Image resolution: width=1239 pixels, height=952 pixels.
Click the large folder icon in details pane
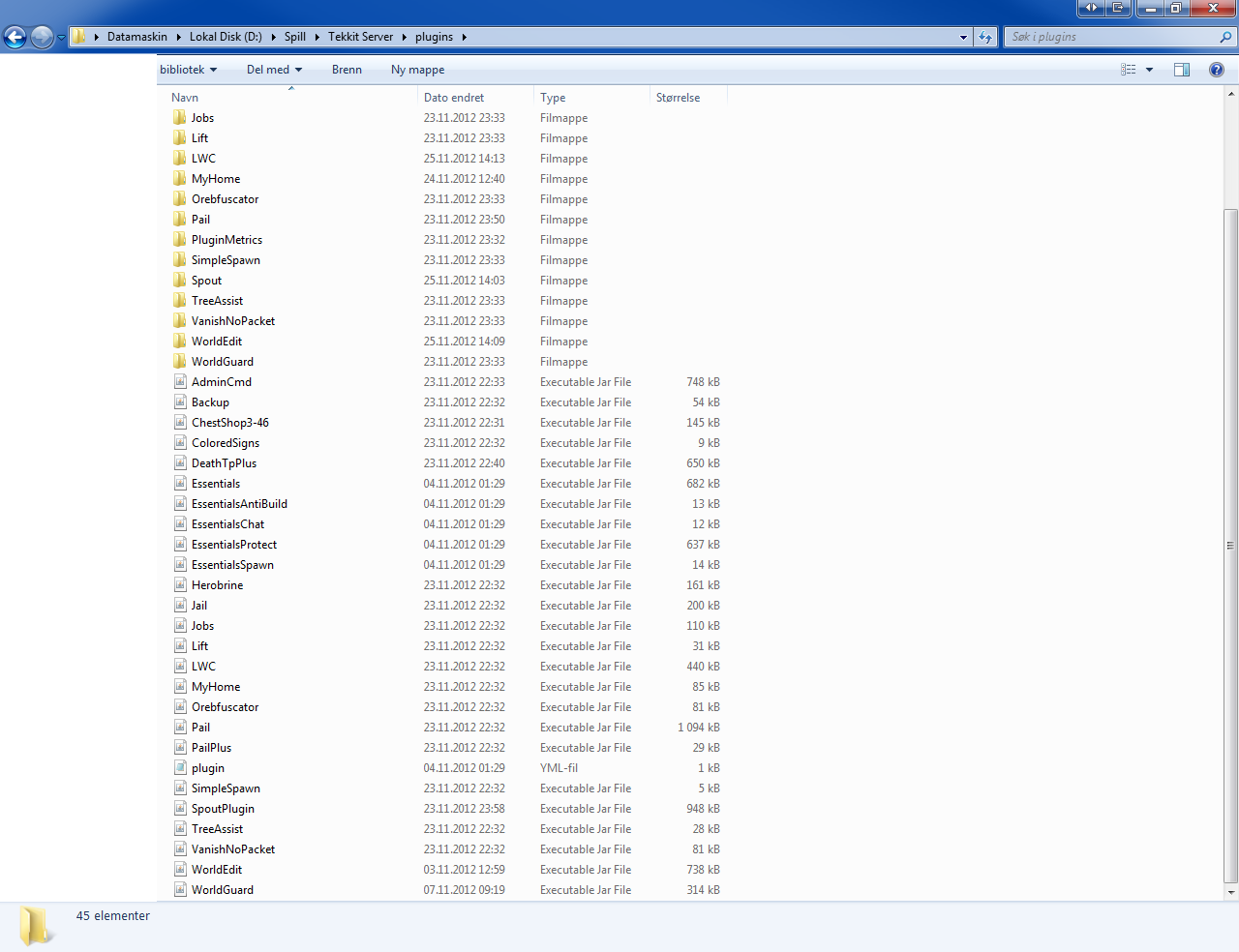[37, 926]
